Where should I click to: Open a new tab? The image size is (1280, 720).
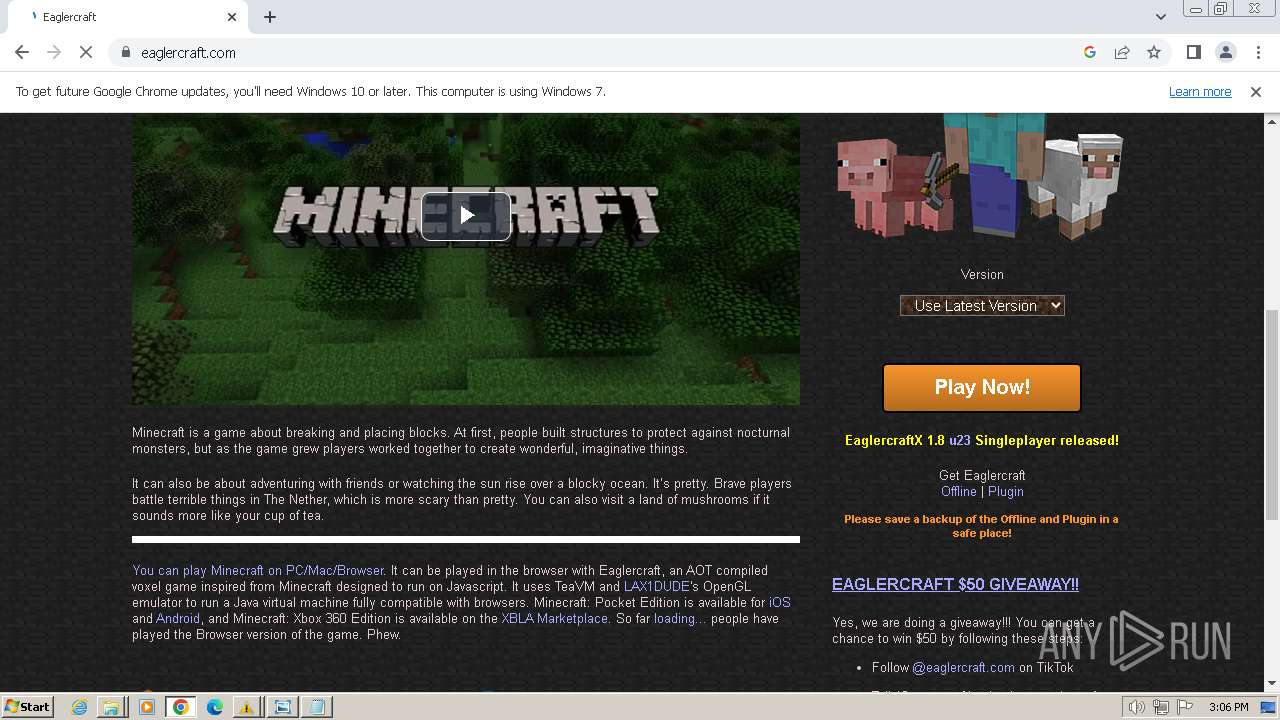tap(270, 17)
